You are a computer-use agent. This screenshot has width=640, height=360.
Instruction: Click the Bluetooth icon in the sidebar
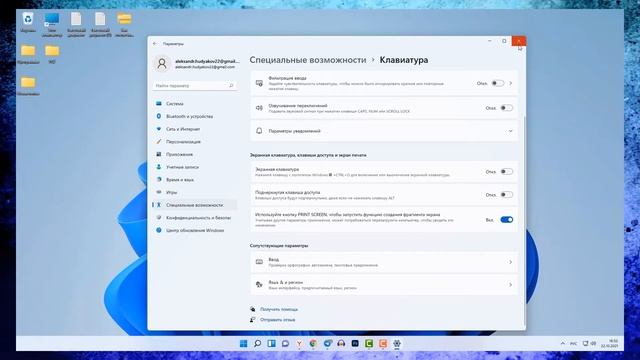(x=159, y=116)
